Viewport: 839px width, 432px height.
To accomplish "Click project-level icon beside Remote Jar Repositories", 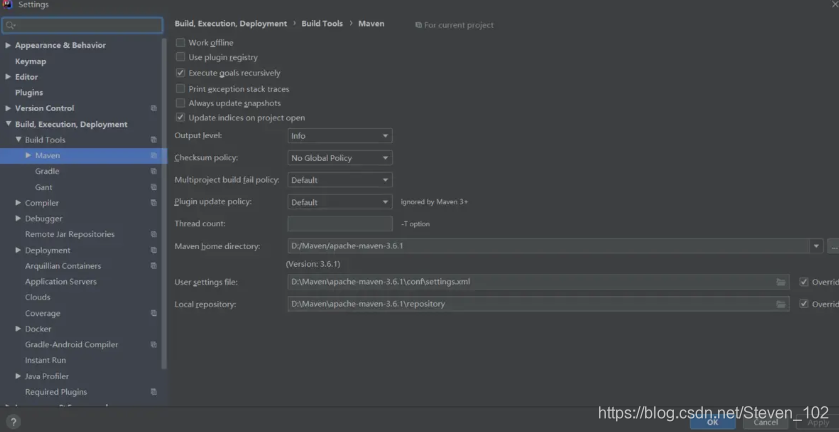I will (x=154, y=234).
